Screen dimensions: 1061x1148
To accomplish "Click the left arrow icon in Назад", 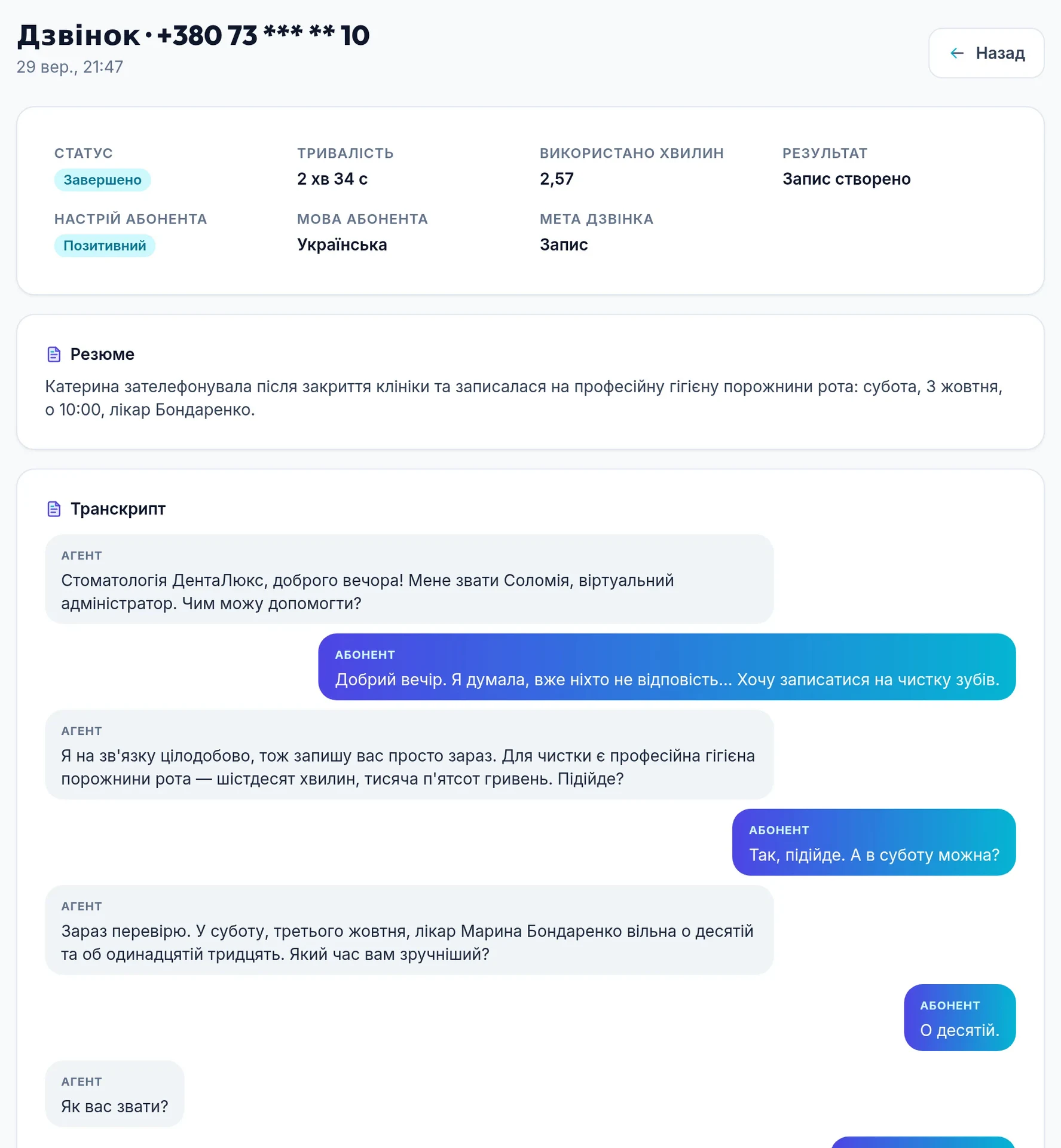I will click(957, 53).
